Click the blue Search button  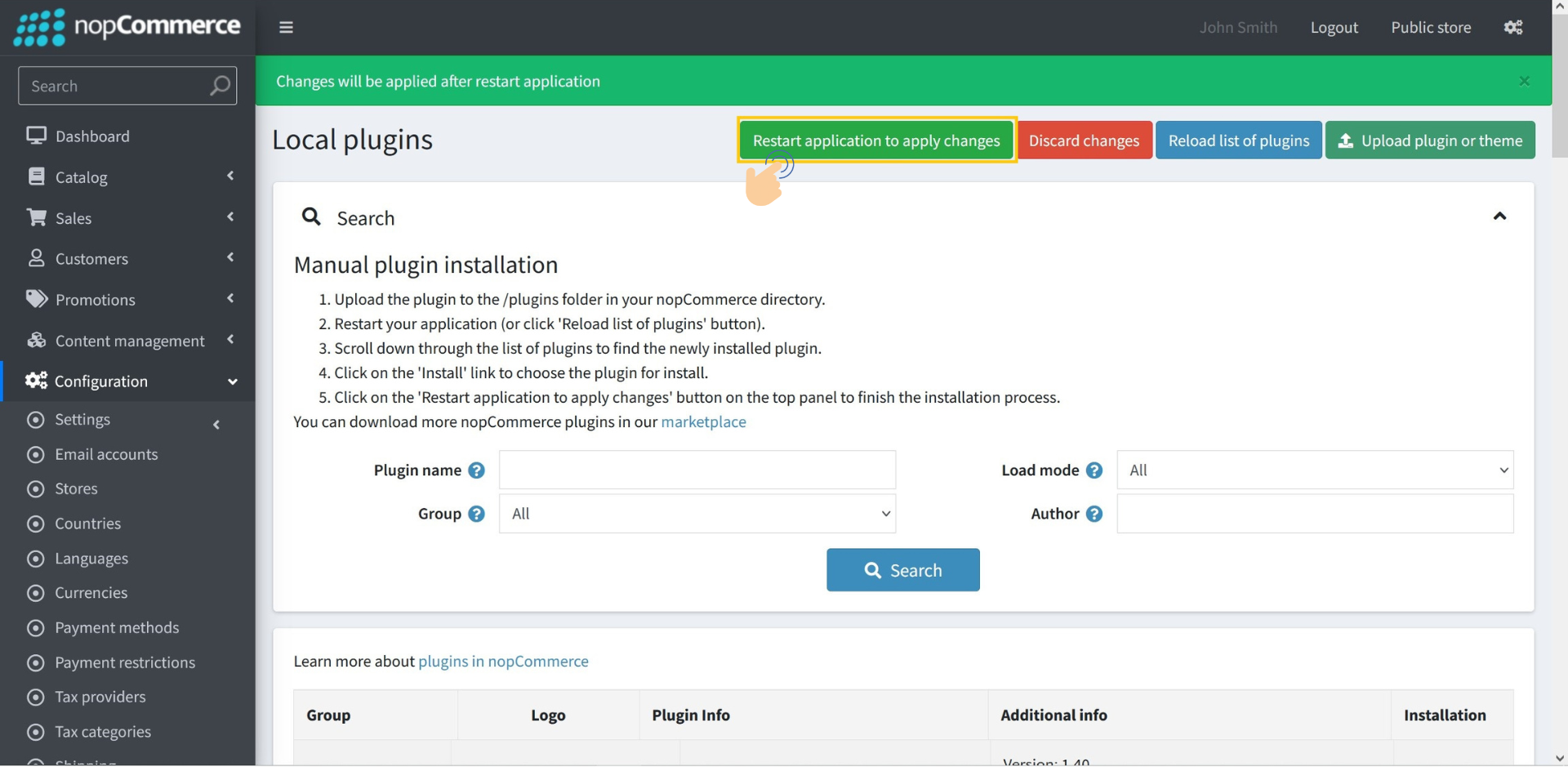(x=902, y=570)
